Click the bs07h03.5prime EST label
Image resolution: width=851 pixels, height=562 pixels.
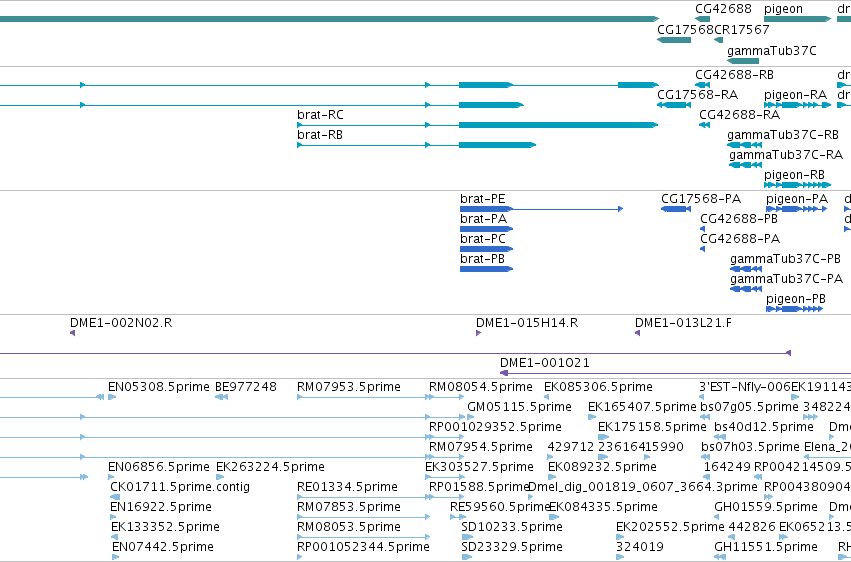[x=750, y=448]
